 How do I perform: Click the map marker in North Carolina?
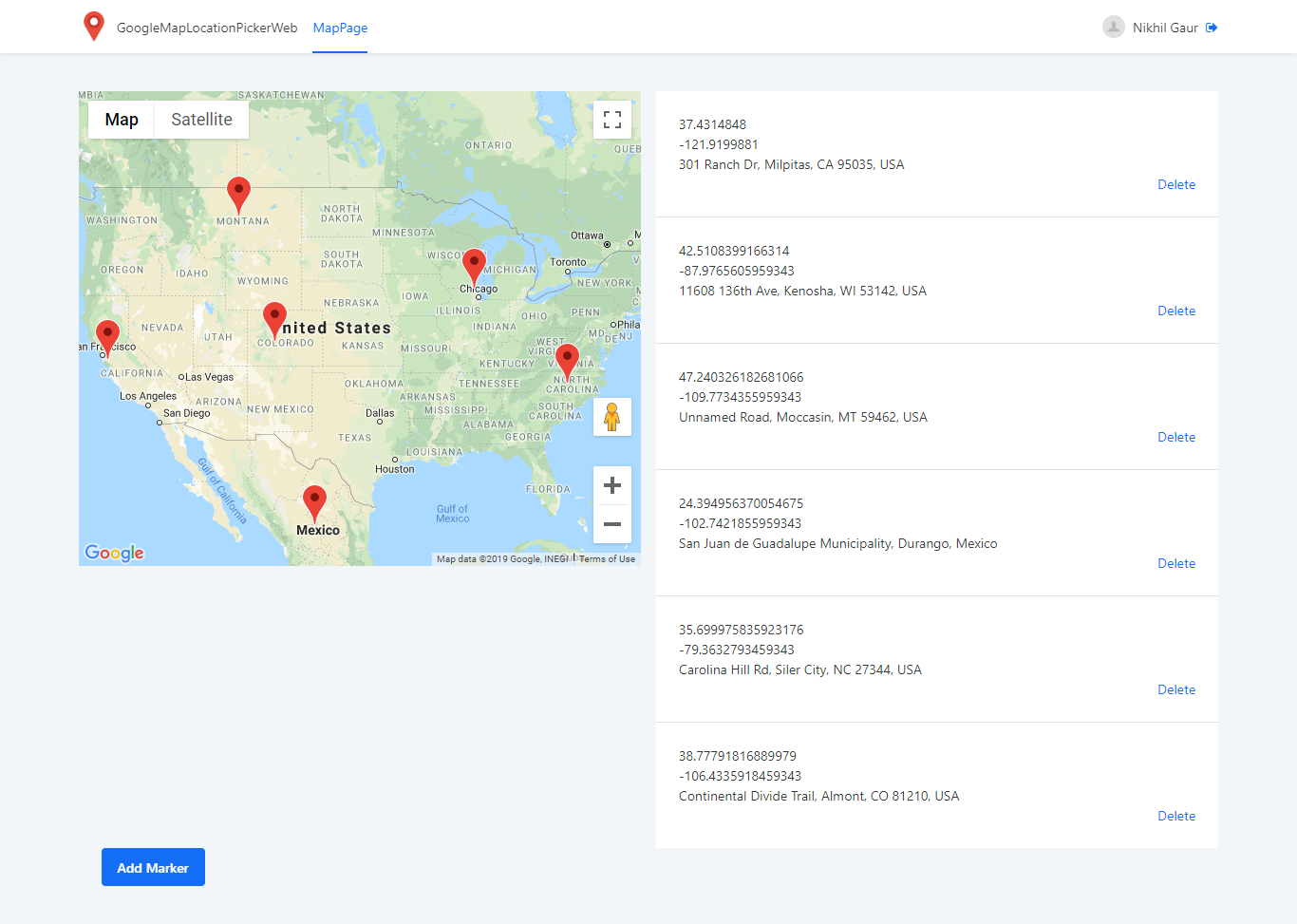(x=567, y=360)
